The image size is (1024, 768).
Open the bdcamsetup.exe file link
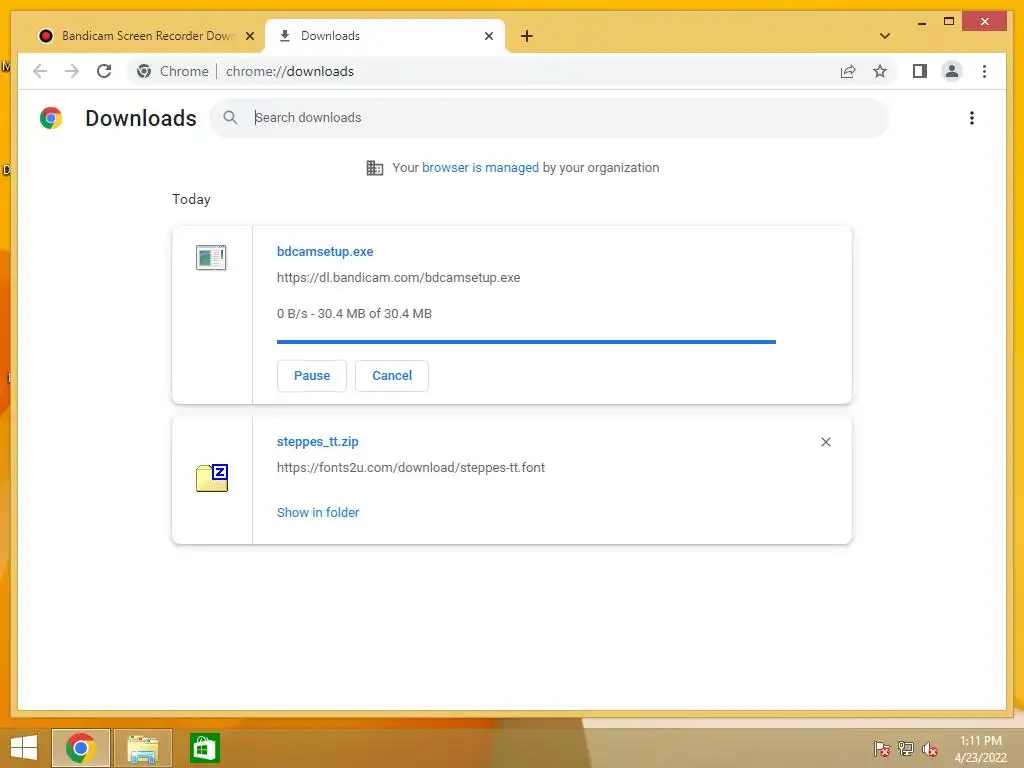pyautogui.click(x=325, y=251)
